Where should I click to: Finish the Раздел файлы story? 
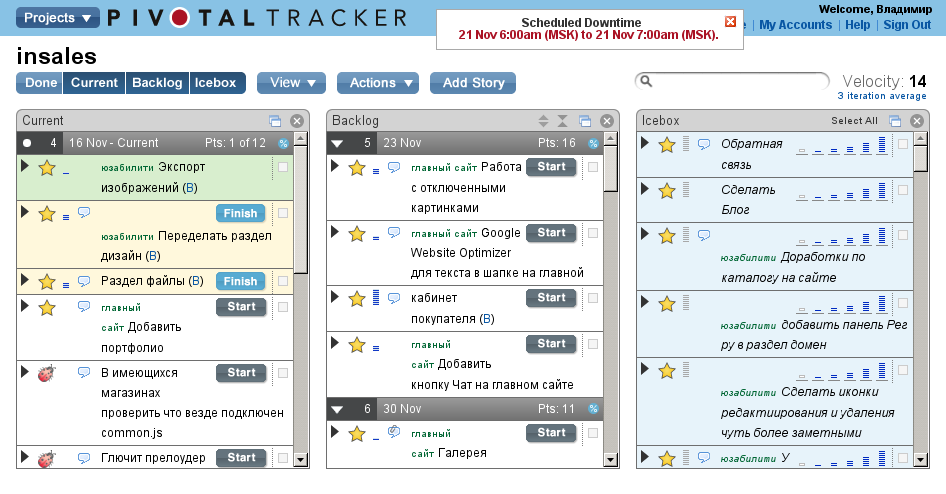241,281
